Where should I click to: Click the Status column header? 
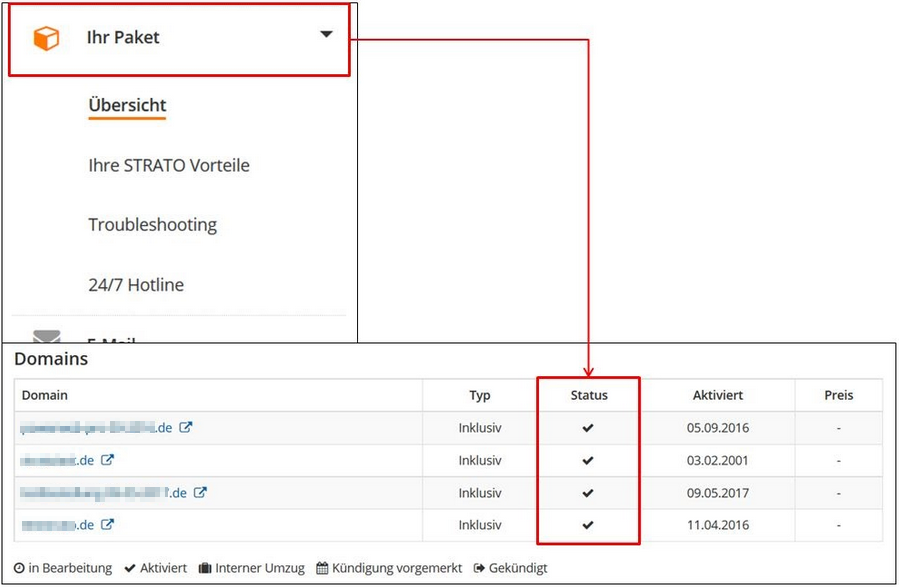[588, 395]
